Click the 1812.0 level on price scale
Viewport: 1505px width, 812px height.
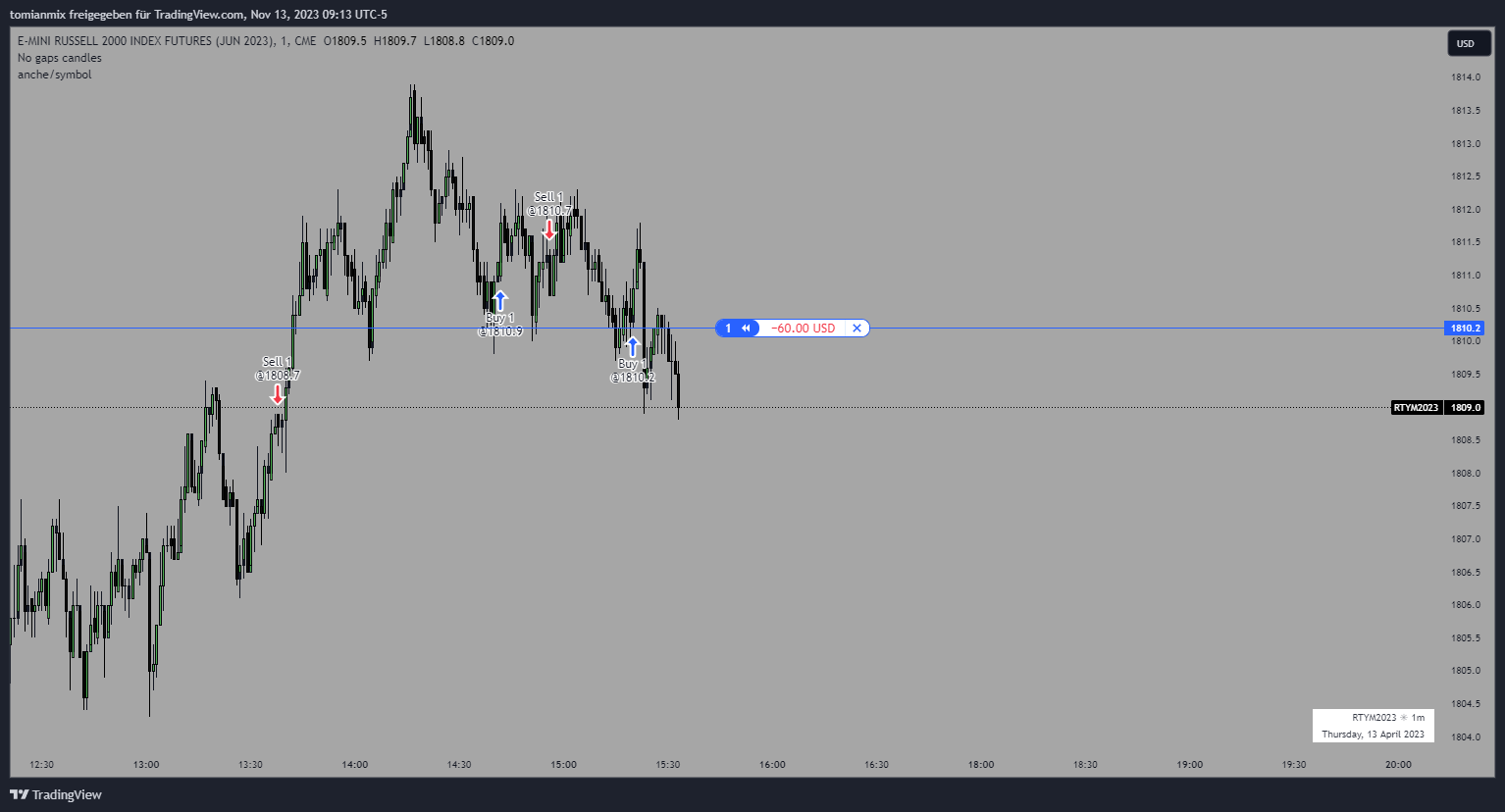pyautogui.click(x=1466, y=210)
